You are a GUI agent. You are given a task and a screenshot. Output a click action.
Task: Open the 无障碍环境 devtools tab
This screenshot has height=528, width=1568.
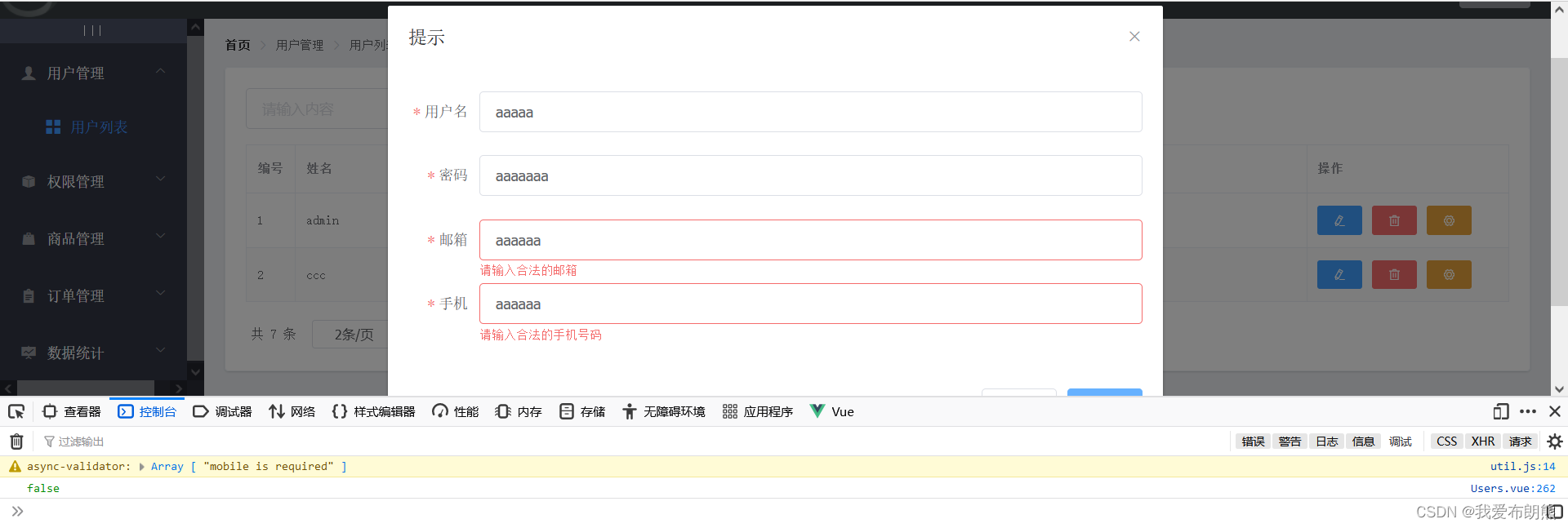coord(664,411)
